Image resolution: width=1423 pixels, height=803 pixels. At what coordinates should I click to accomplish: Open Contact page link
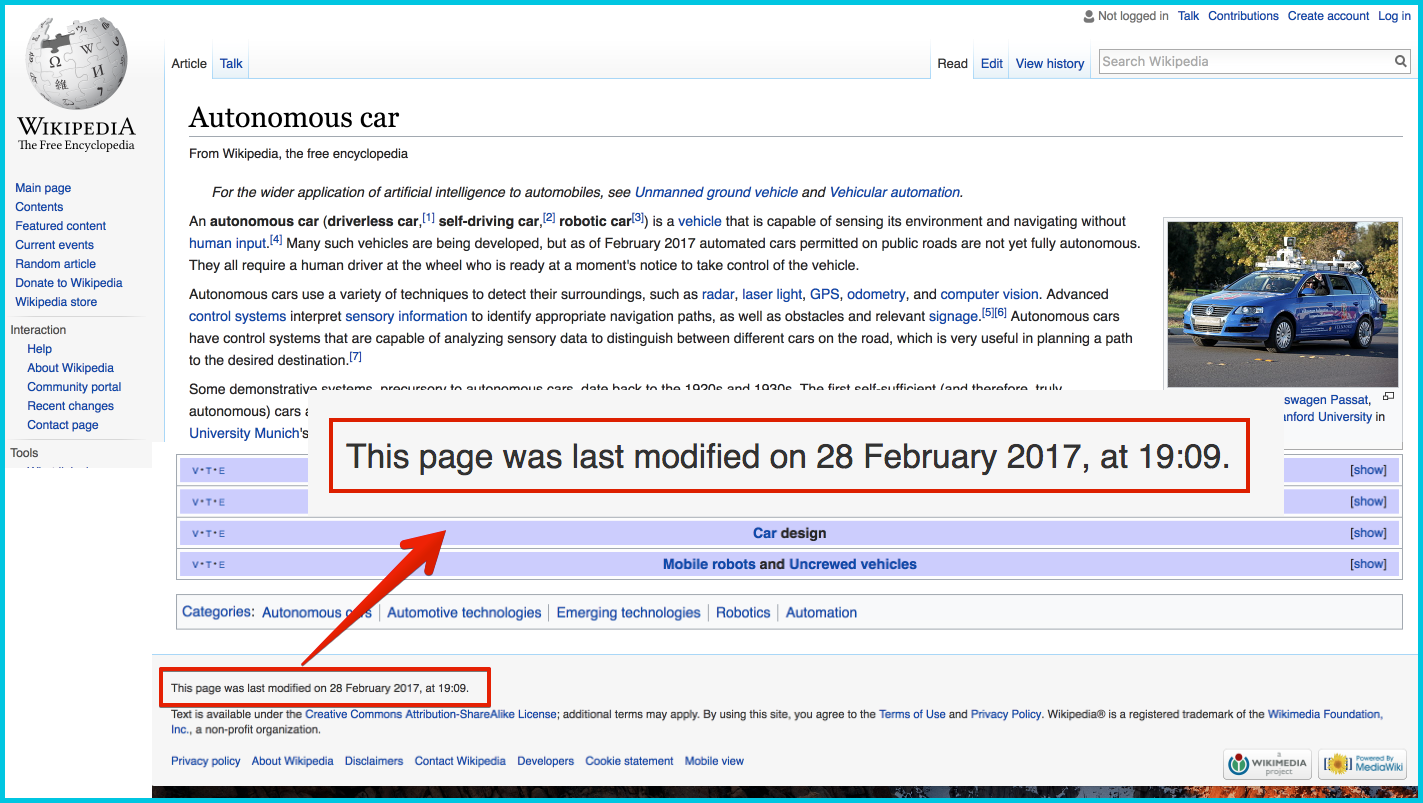(x=62, y=425)
